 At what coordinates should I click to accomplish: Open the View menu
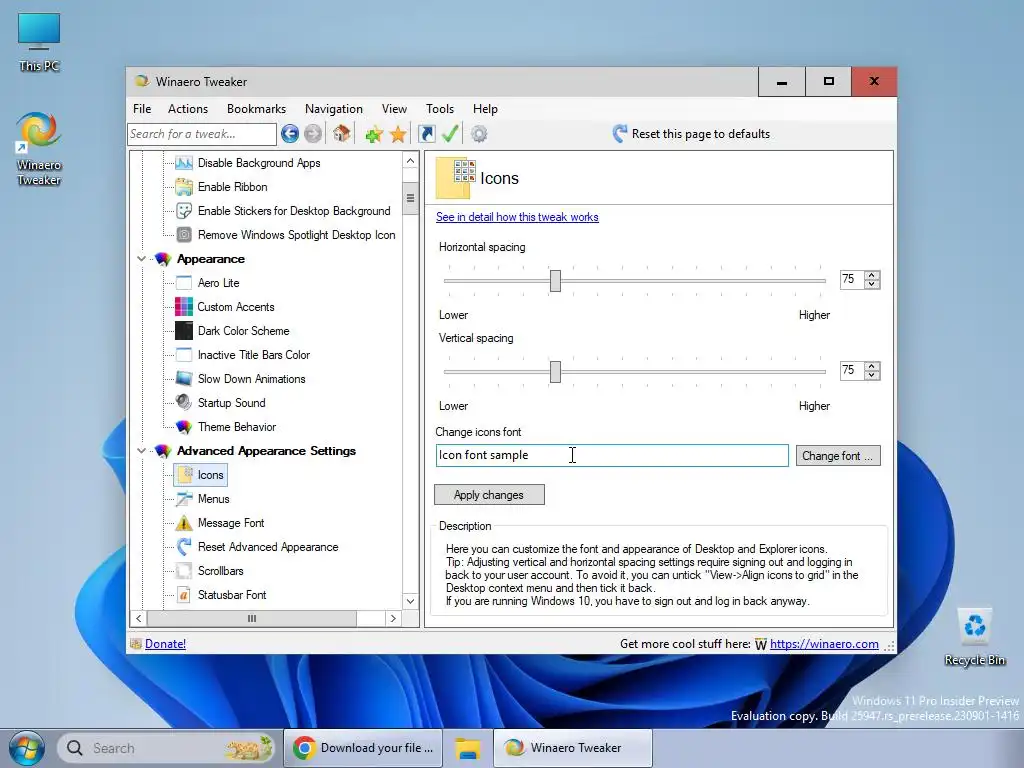pos(394,109)
